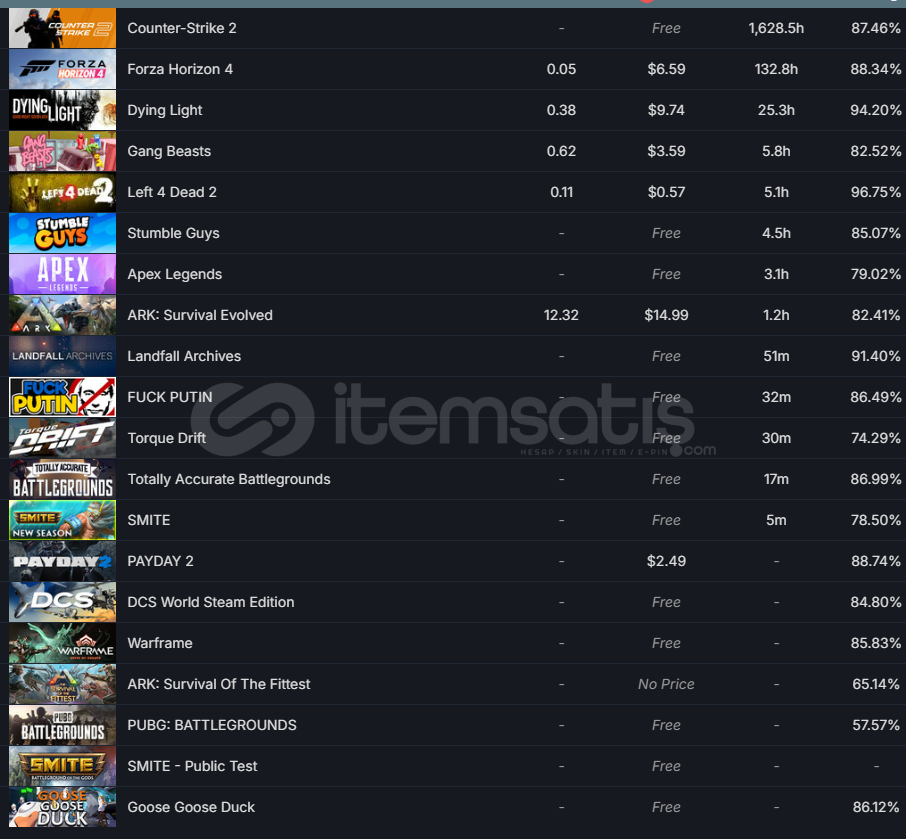The height and width of the screenshot is (839, 906).
Task: Select the $2.49 price for PAYDAY 2
Action: point(666,562)
